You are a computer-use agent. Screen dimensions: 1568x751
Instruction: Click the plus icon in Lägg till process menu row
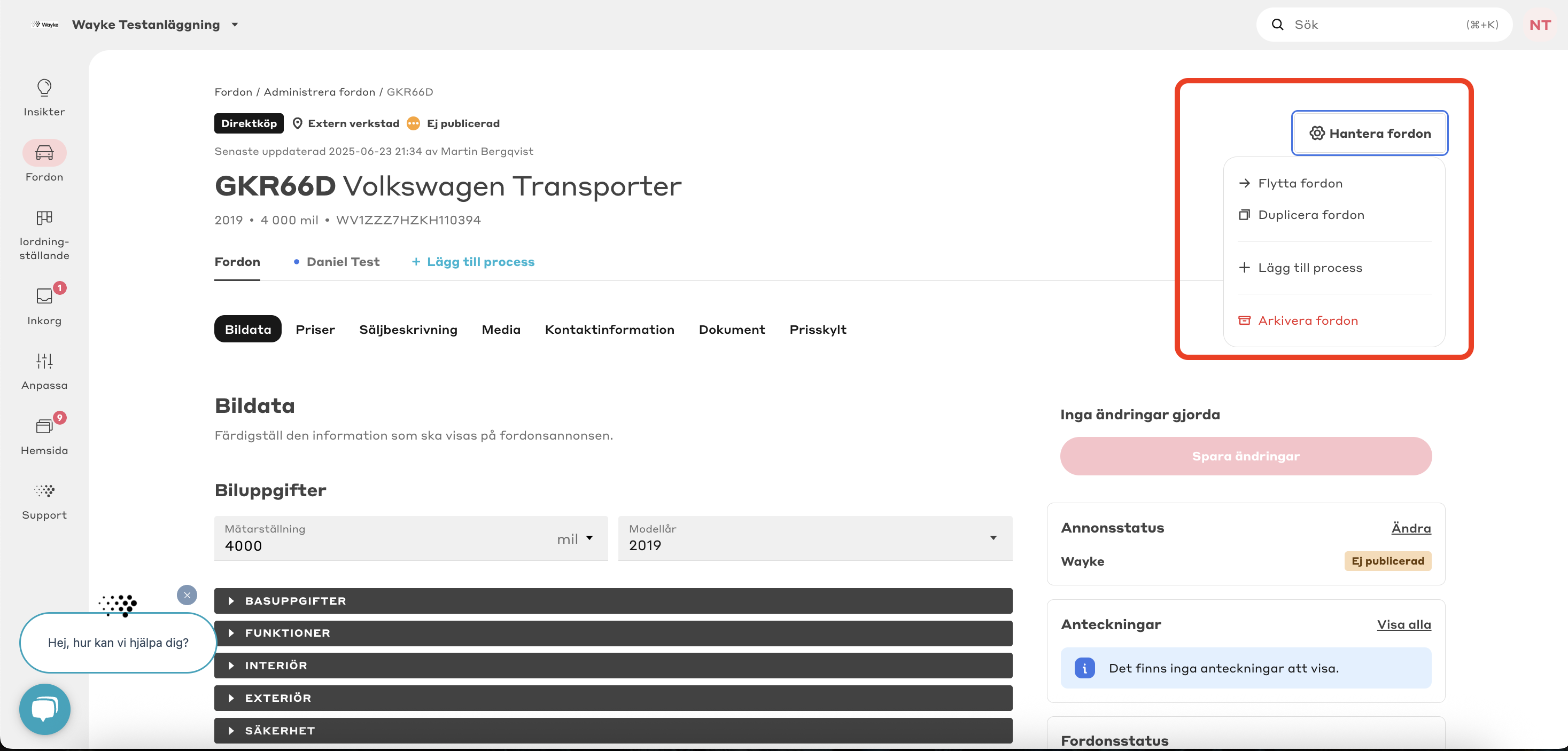[x=1244, y=268]
